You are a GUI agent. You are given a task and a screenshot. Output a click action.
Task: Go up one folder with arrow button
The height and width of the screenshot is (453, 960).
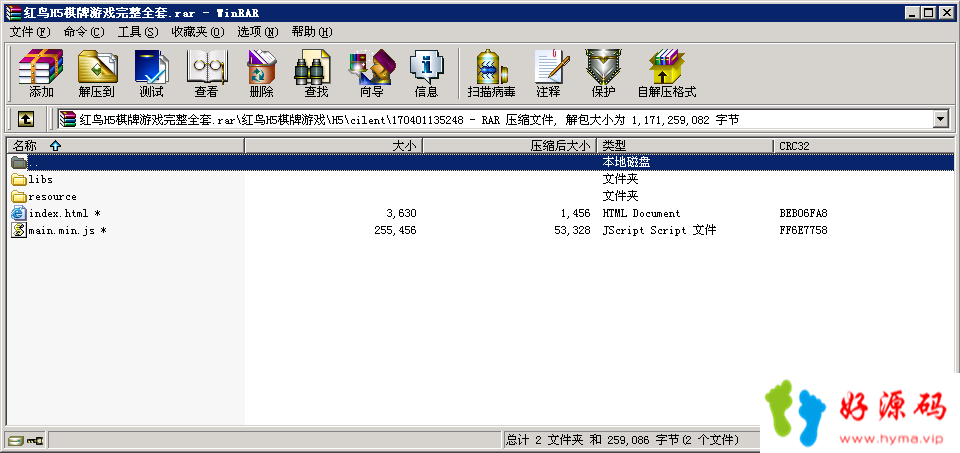point(25,119)
